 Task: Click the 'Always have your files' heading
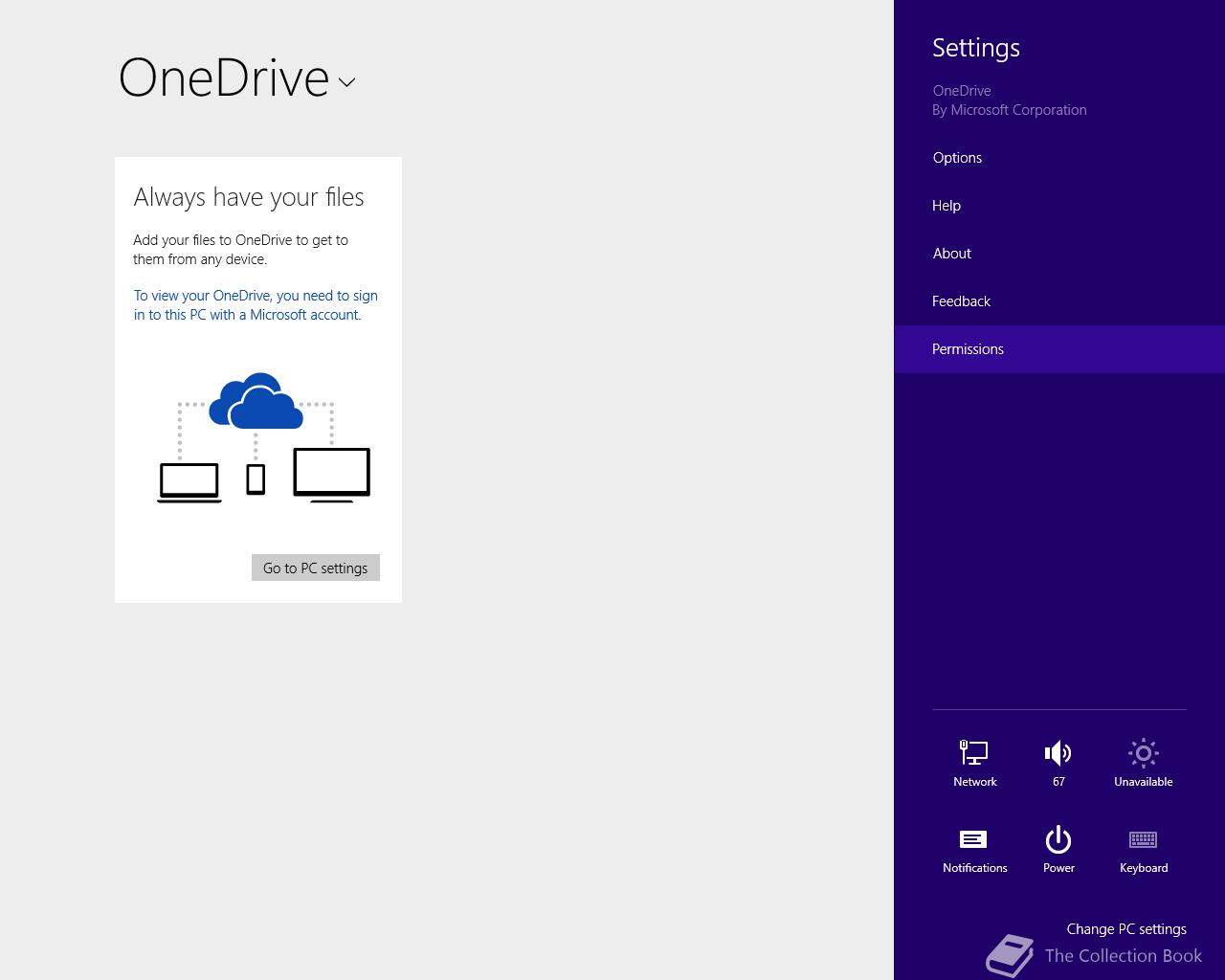249,197
